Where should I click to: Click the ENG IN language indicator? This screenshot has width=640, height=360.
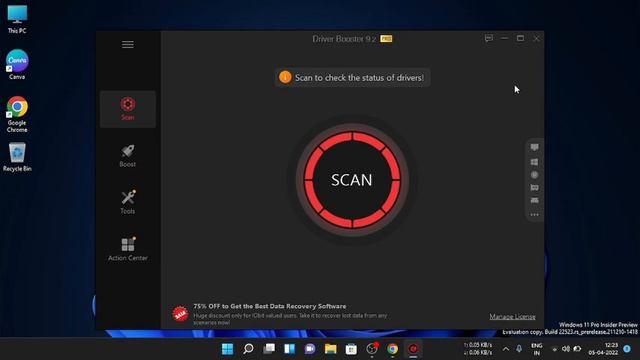[537, 349]
